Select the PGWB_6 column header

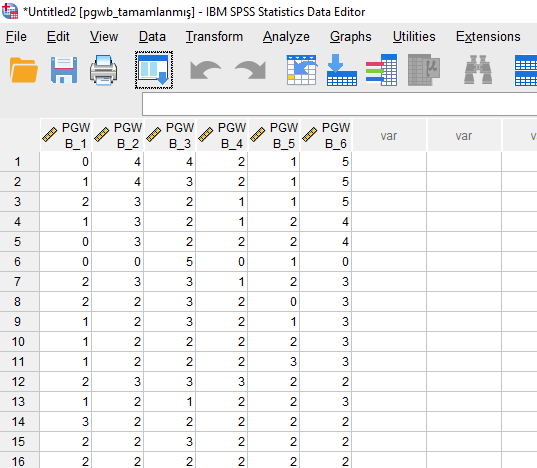click(326, 136)
